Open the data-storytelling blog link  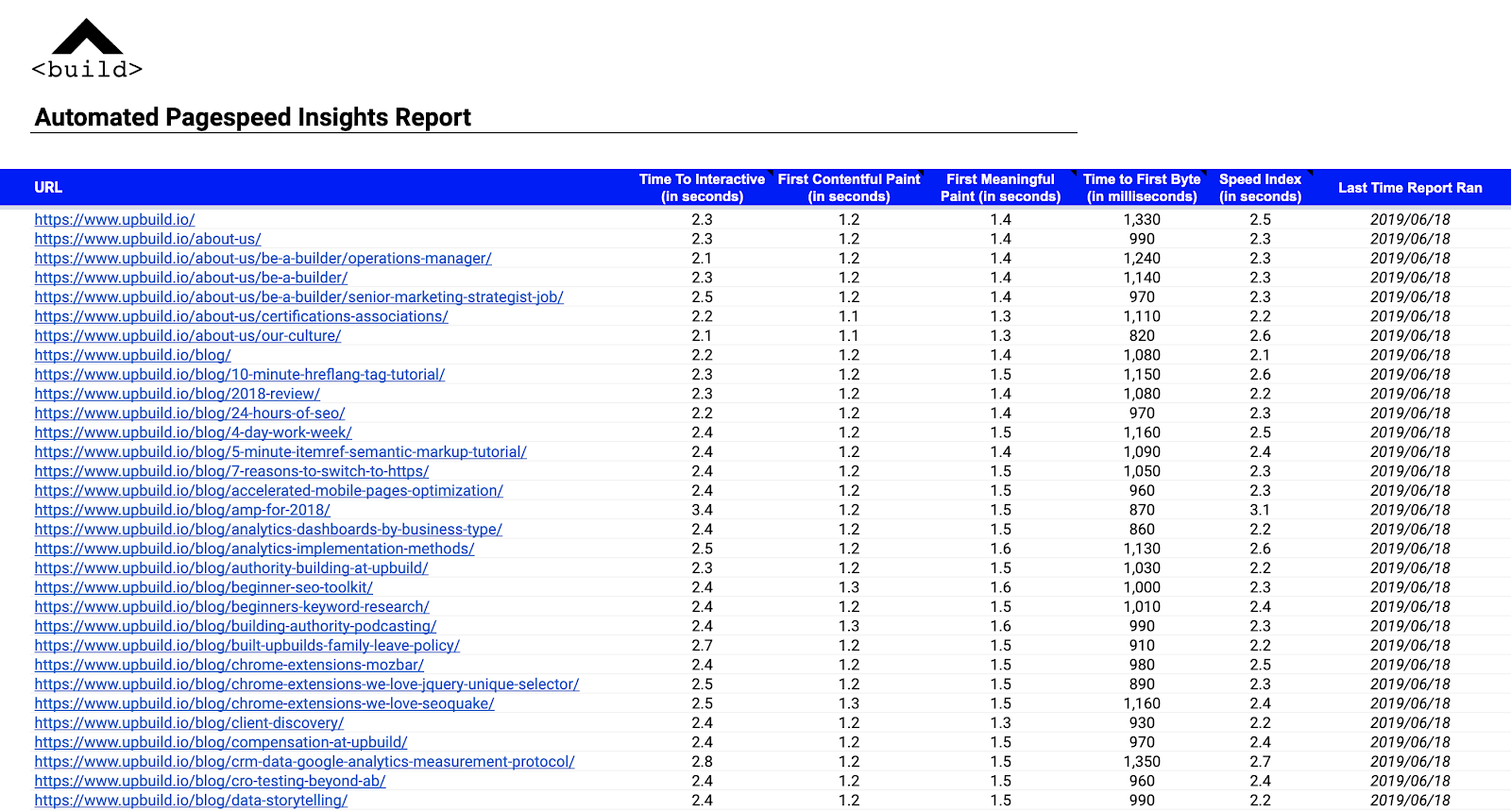click(x=191, y=800)
